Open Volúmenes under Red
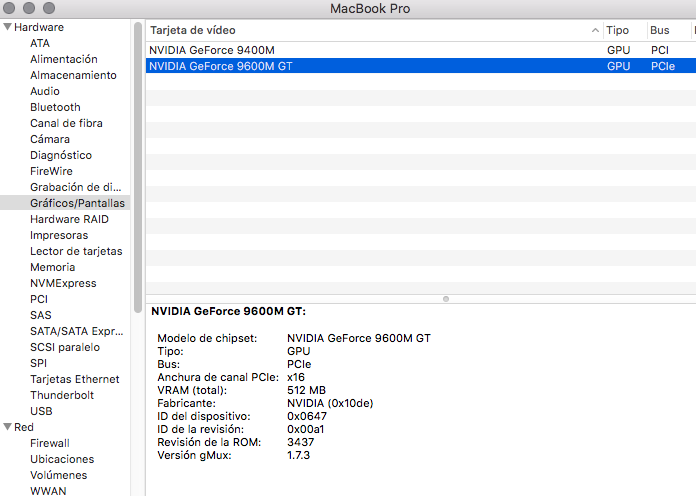 [58, 475]
